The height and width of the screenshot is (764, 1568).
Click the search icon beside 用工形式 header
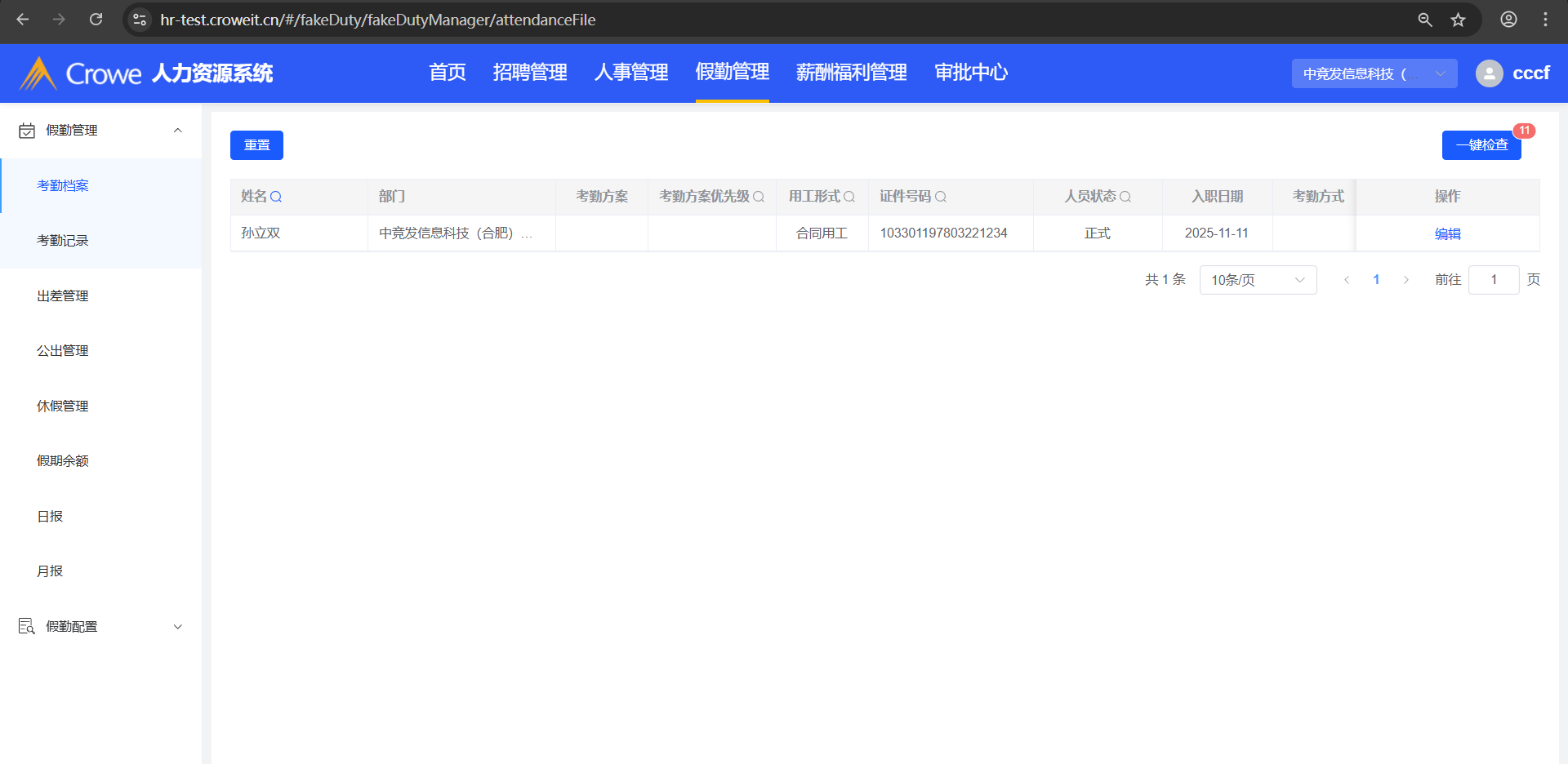click(849, 197)
